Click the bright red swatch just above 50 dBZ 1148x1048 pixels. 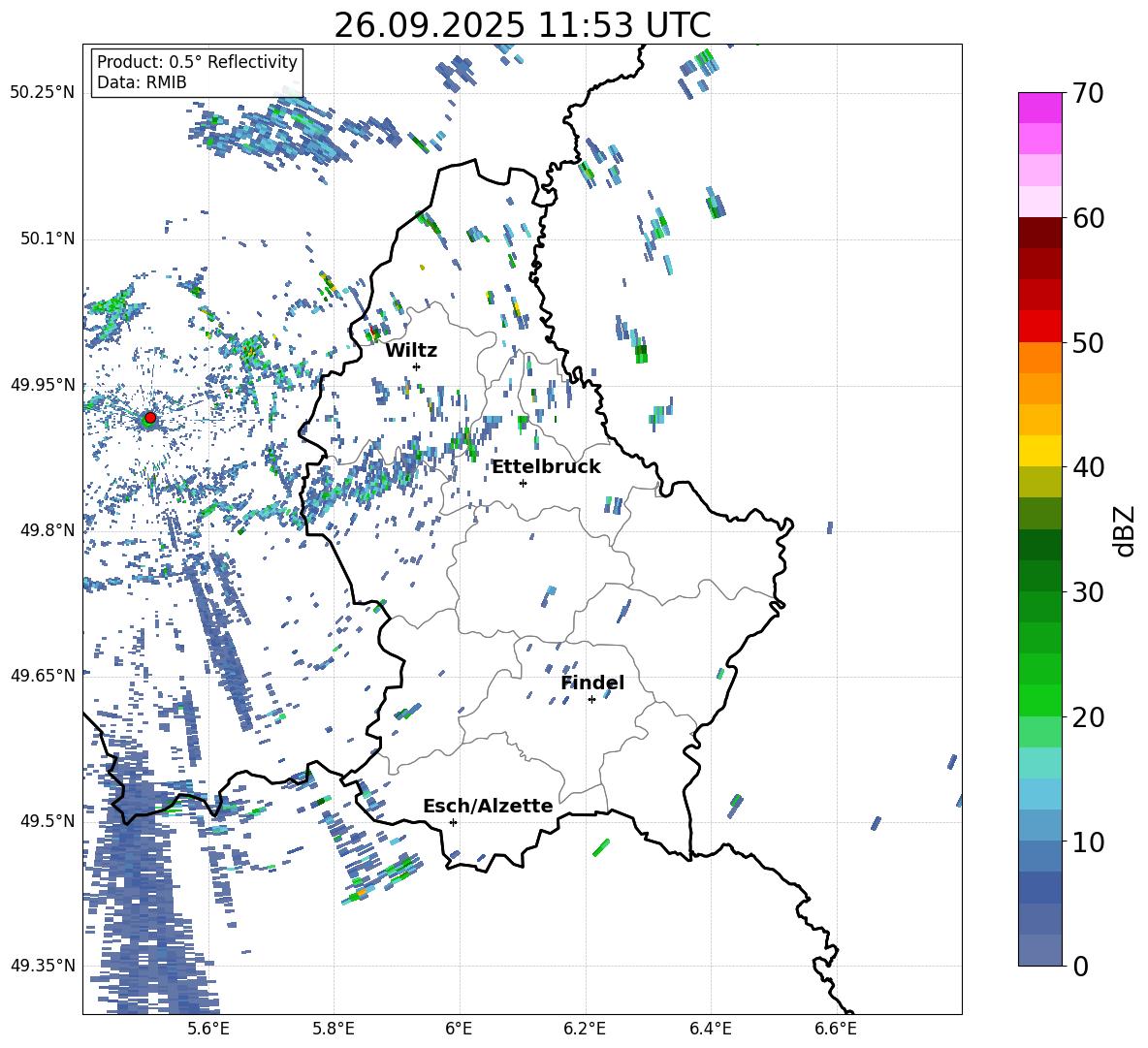(x=1040, y=326)
